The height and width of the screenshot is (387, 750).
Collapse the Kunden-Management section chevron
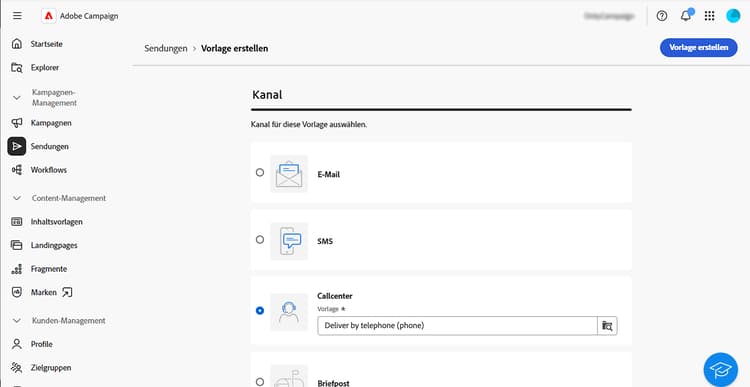tap(17, 321)
